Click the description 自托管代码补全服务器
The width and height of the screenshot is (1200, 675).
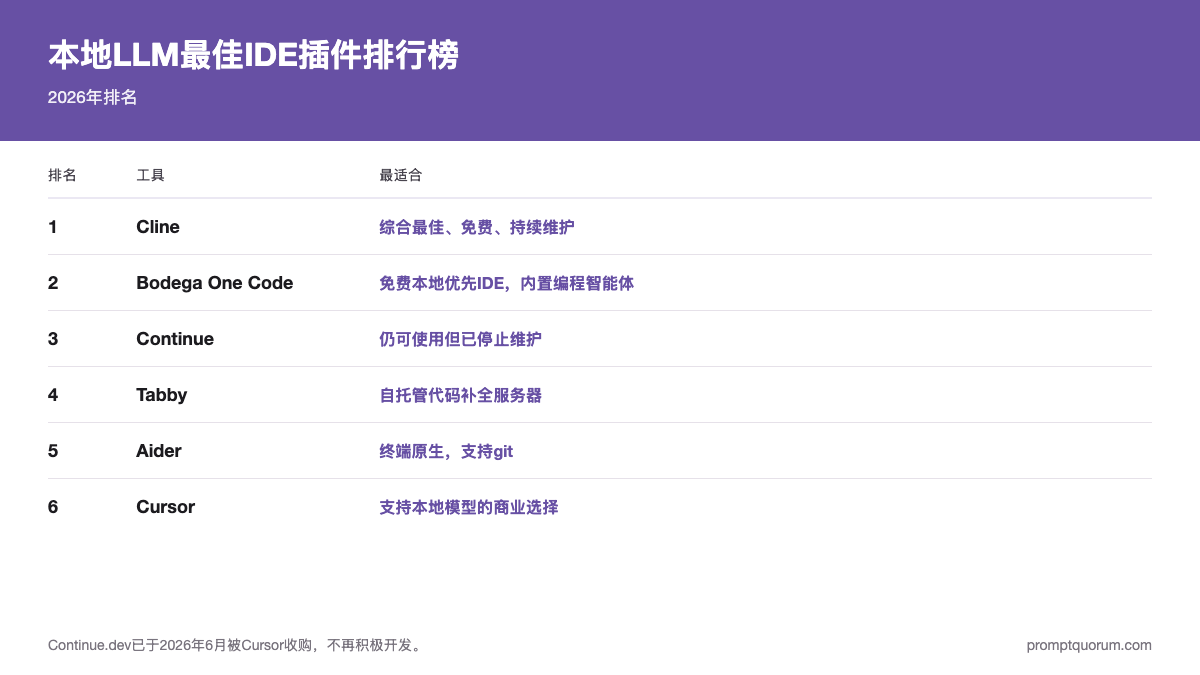click(461, 395)
